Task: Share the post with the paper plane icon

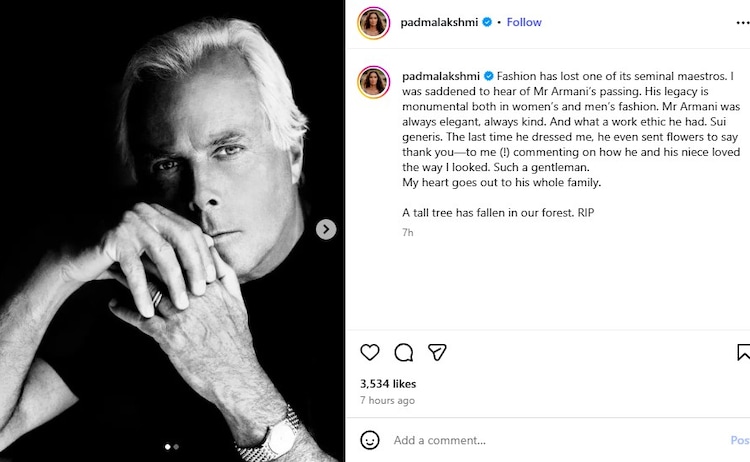Action: (x=437, y=352)
